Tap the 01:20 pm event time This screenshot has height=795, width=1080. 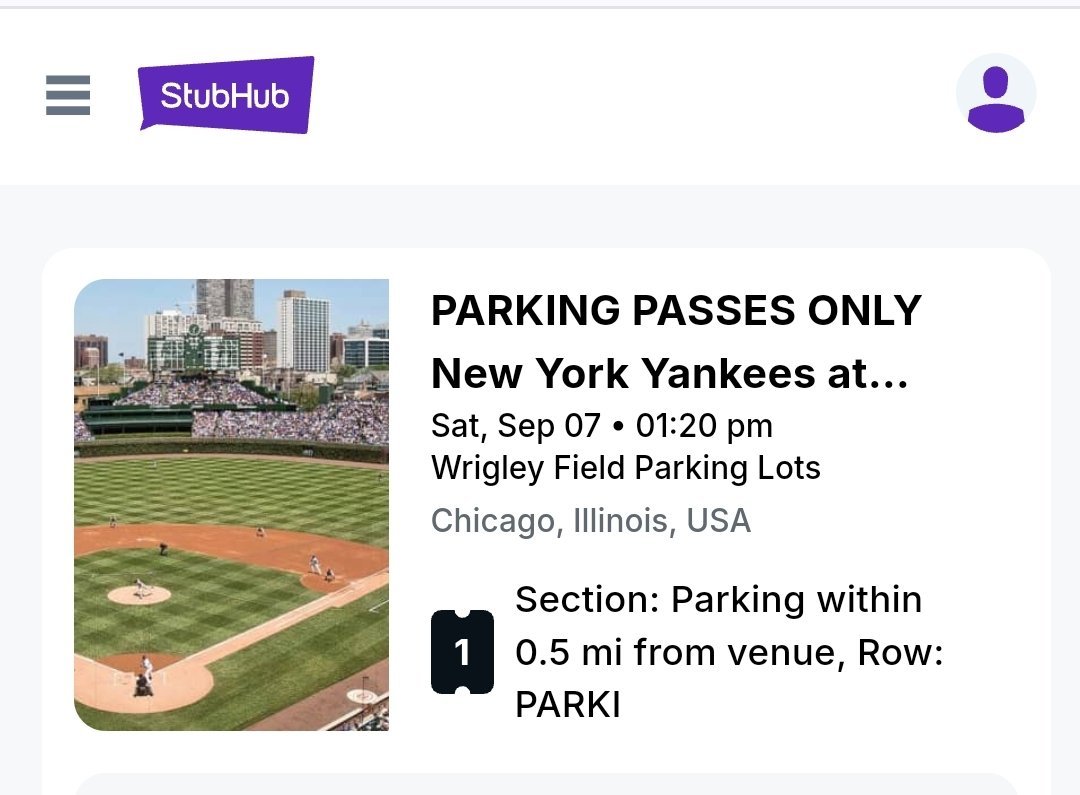(x=704, y=425)
